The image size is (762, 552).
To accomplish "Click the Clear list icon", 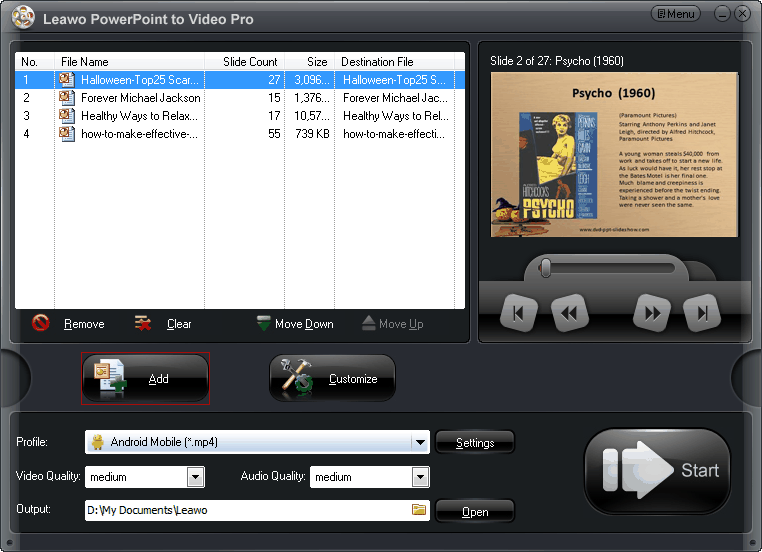I will [143, 323].
